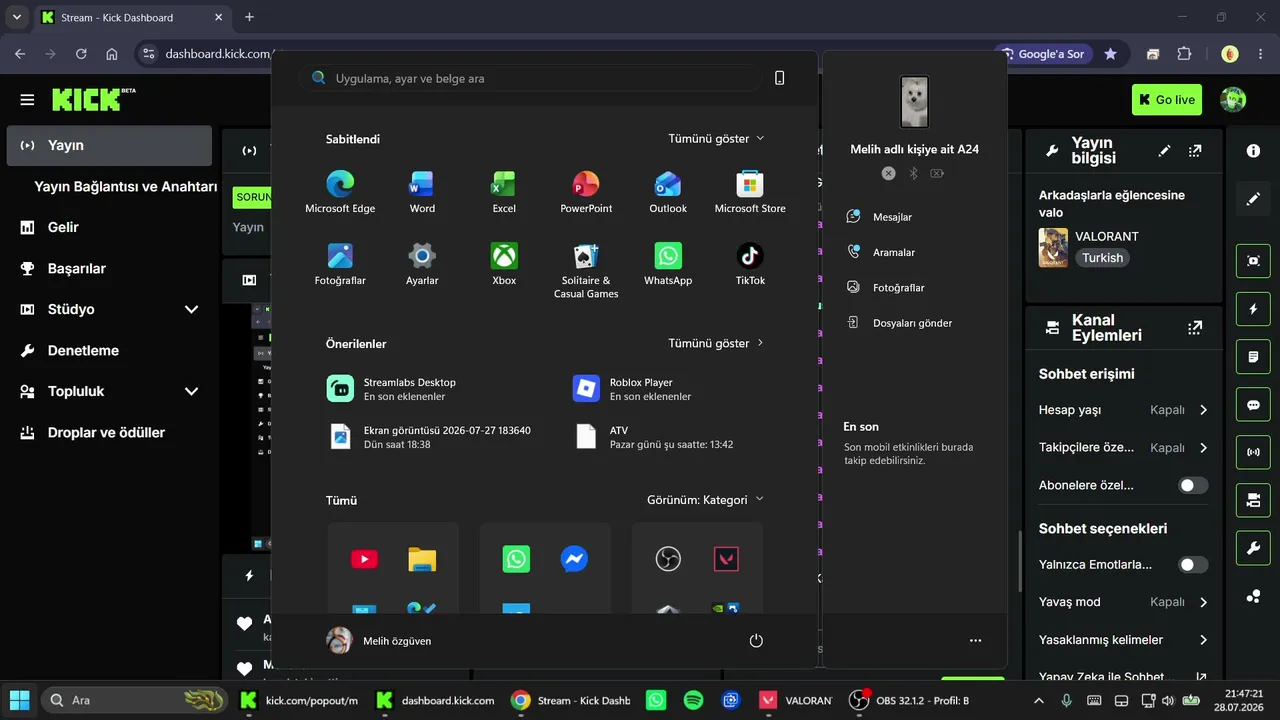Show all recommended items via Tümünü göster
Screen dimensions: 1280x720
[716, 343]
